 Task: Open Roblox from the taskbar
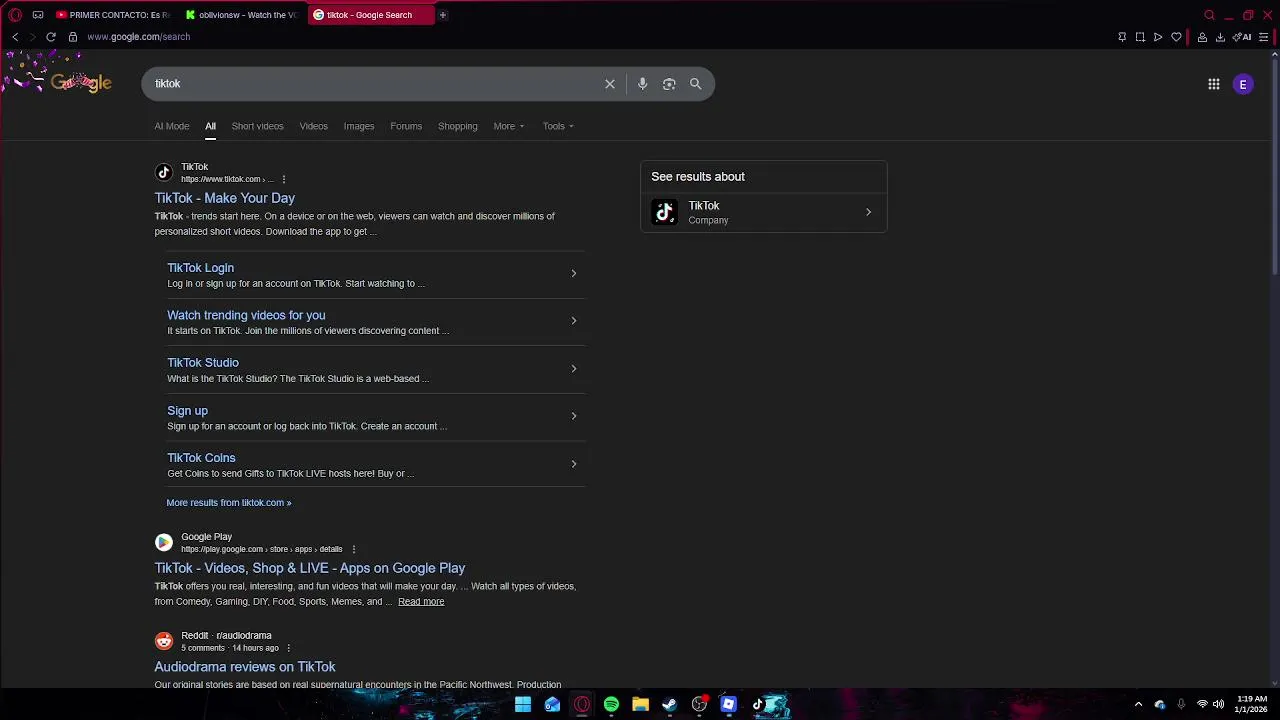click(x=728, y=704)
